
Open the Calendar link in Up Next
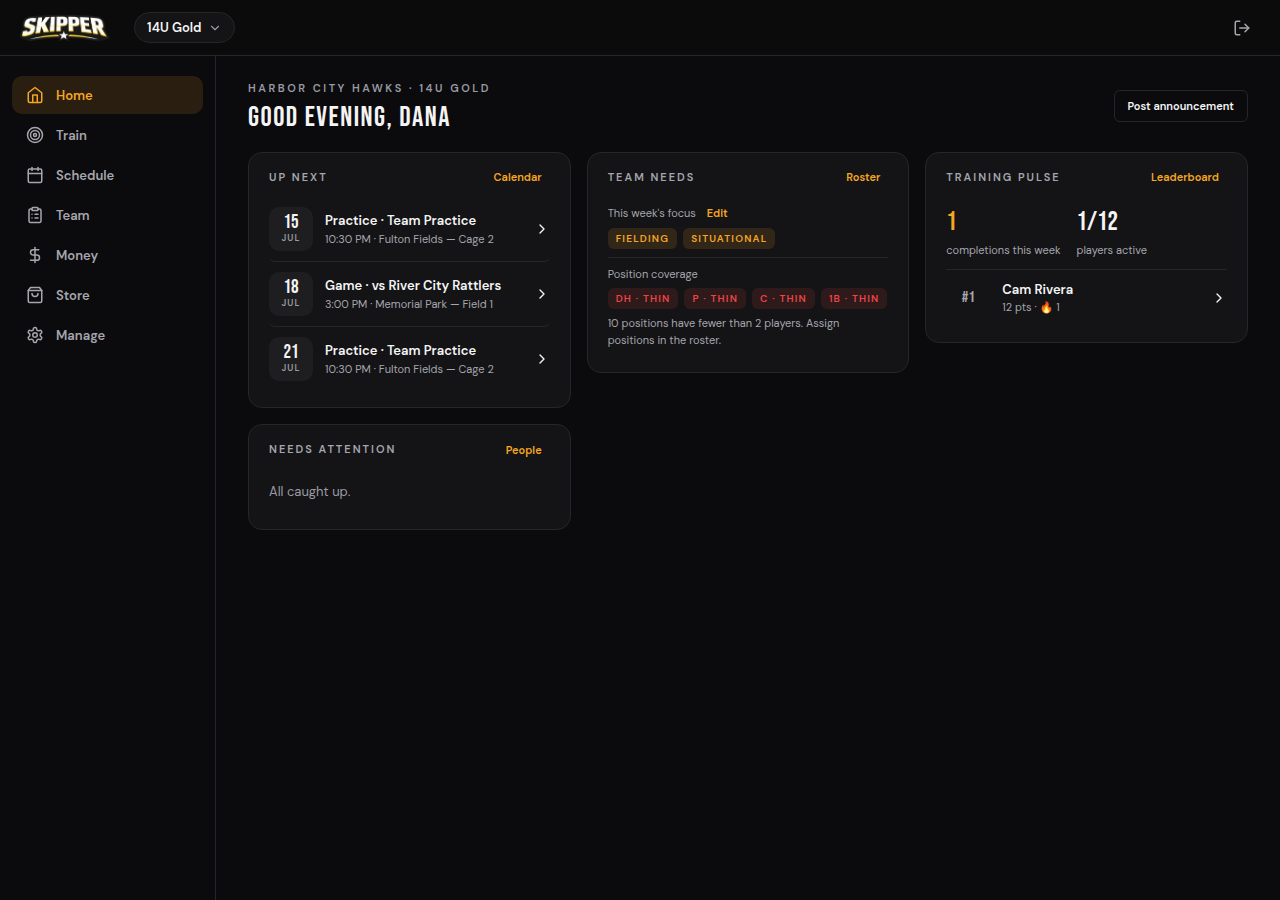[517, 177]
